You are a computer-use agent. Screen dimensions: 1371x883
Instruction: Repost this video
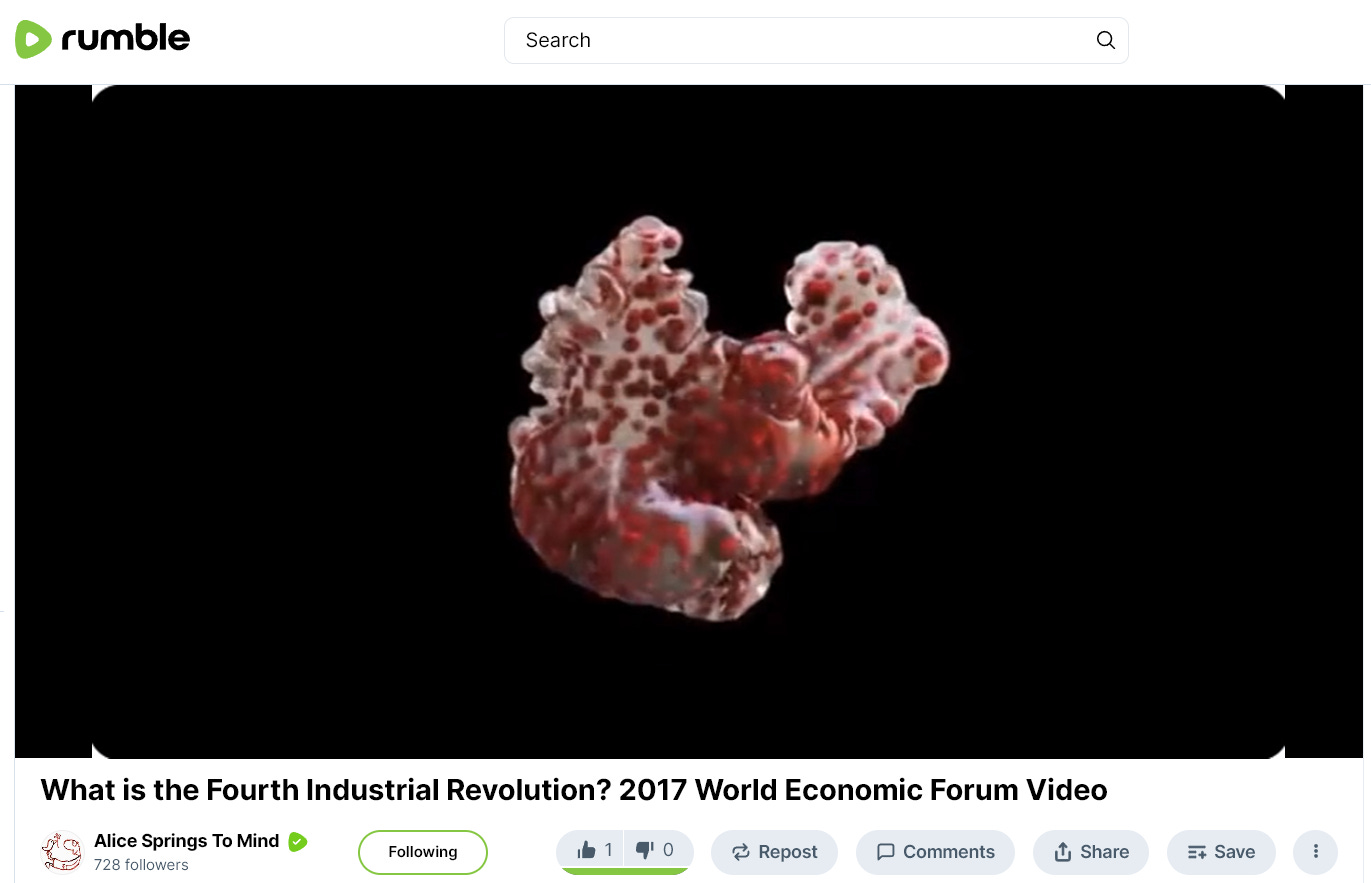point(774,852)
